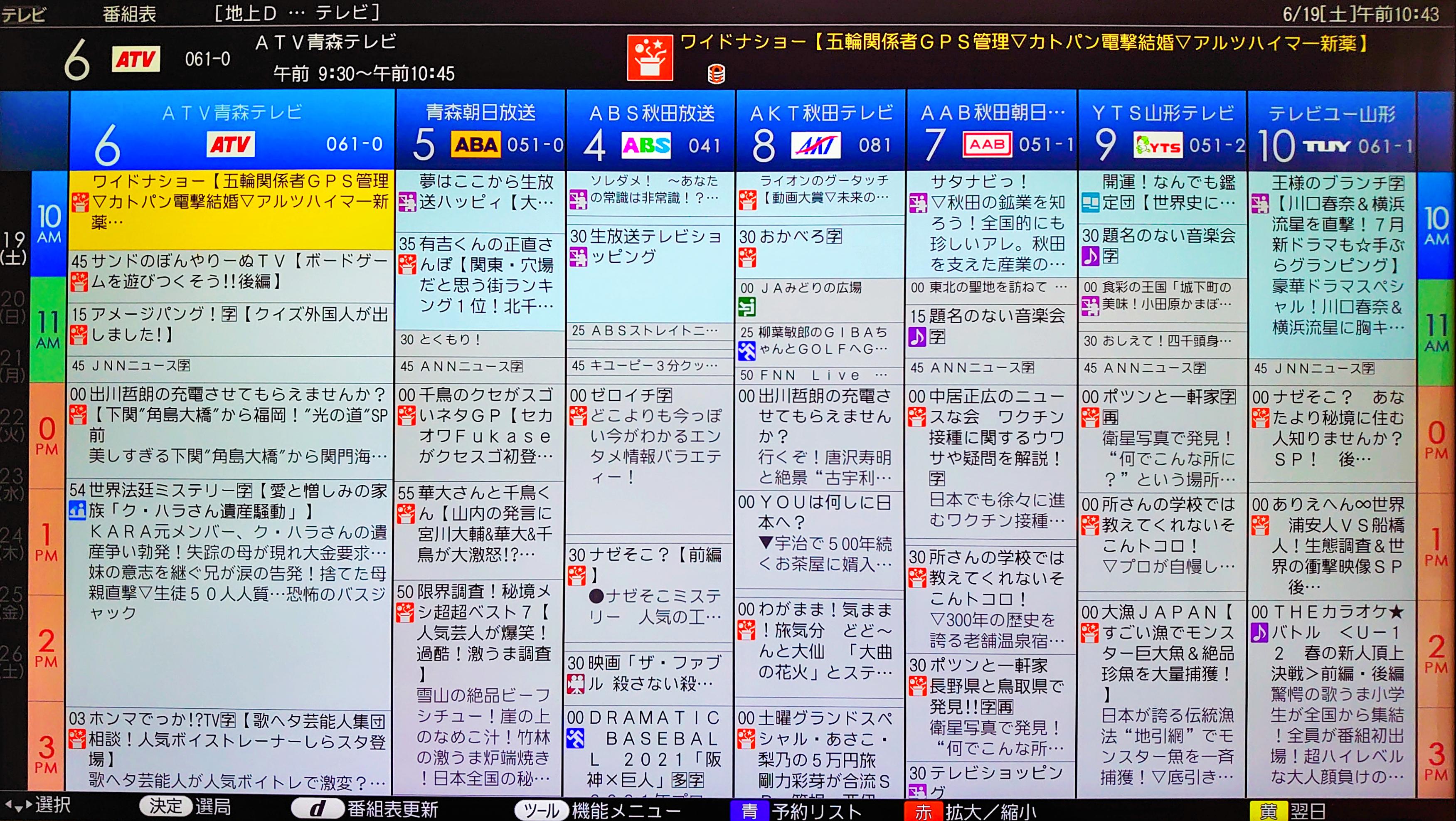Click icon of 王様のブランチ on TUY
This screenshot has width=1456, height=821.
(x=1260, y=204)
